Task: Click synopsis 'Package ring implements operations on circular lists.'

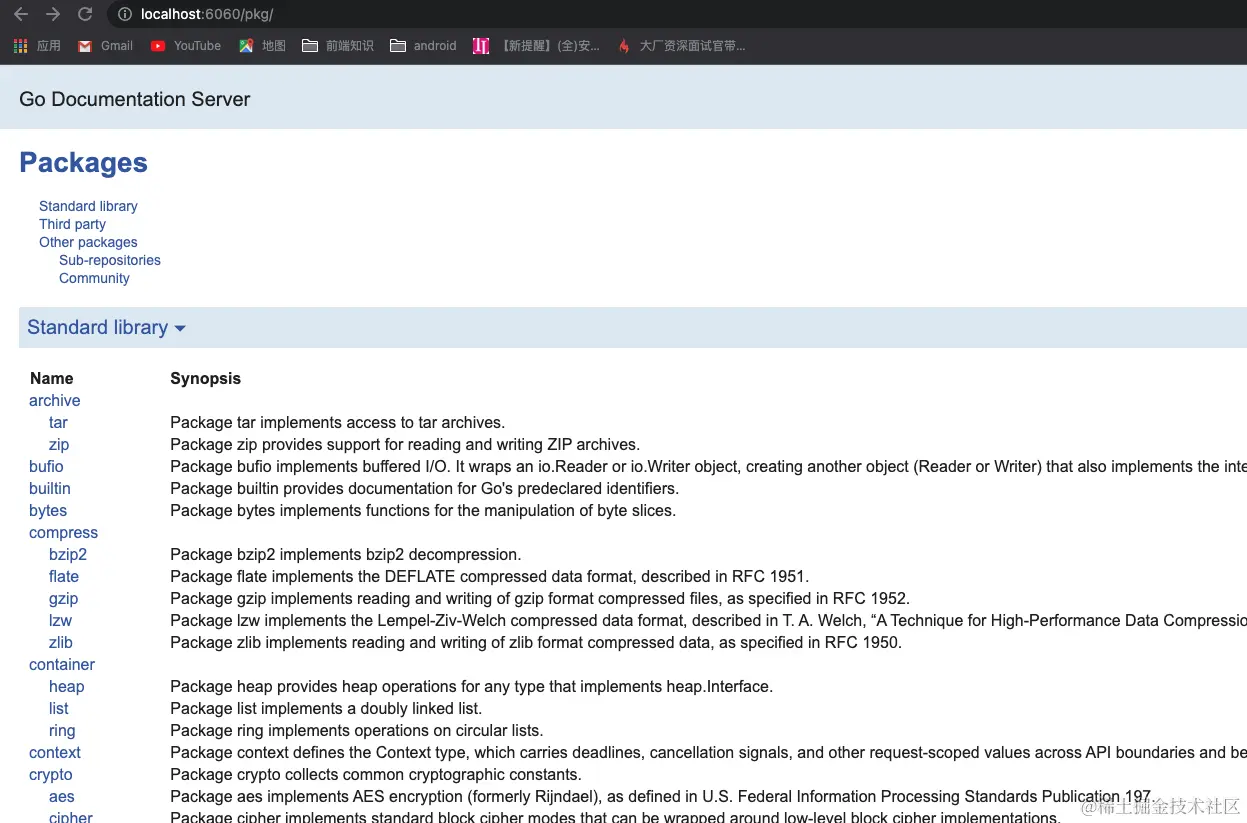Action: pyautogui.click(x=356, y=730)
